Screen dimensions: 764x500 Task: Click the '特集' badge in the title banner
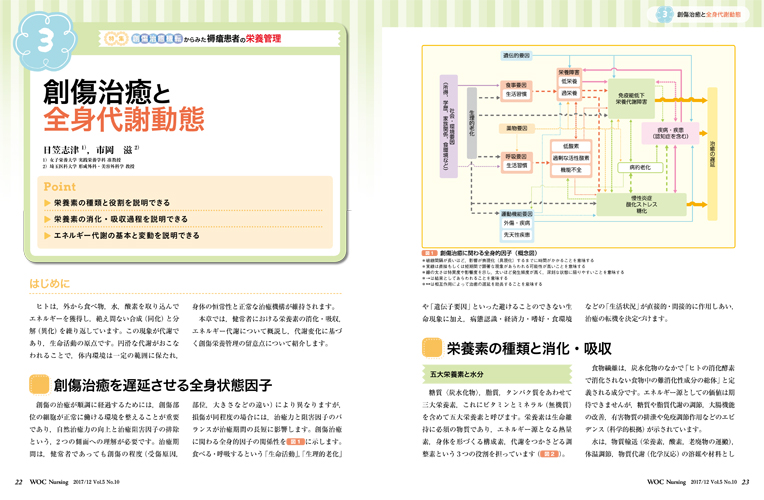pos(116,38)
